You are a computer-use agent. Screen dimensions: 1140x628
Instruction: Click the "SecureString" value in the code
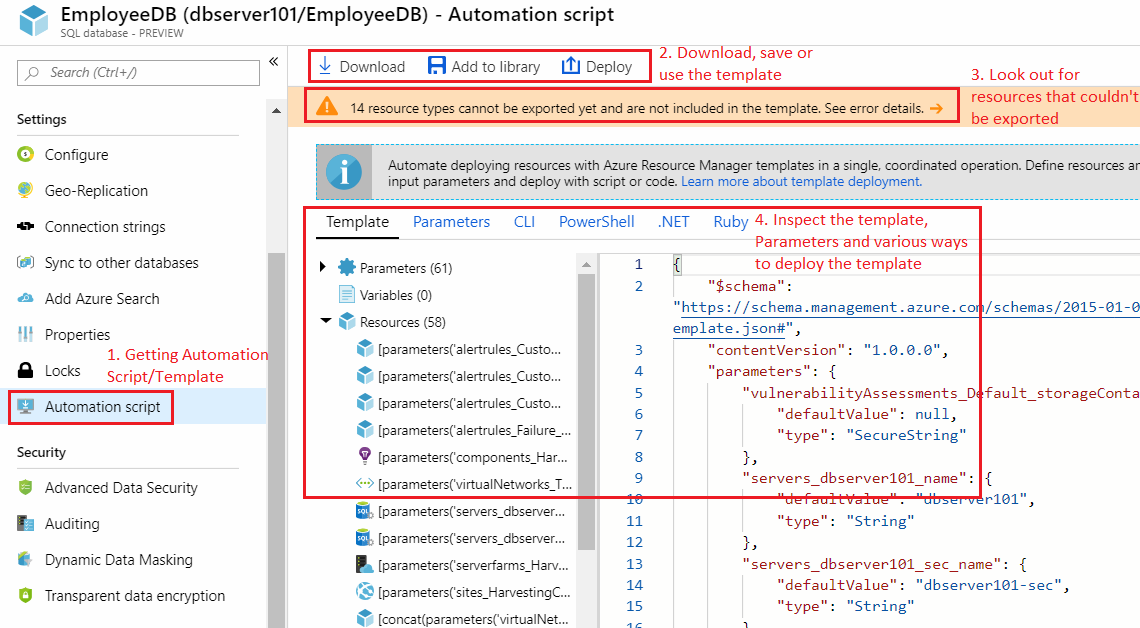[906, 435]
